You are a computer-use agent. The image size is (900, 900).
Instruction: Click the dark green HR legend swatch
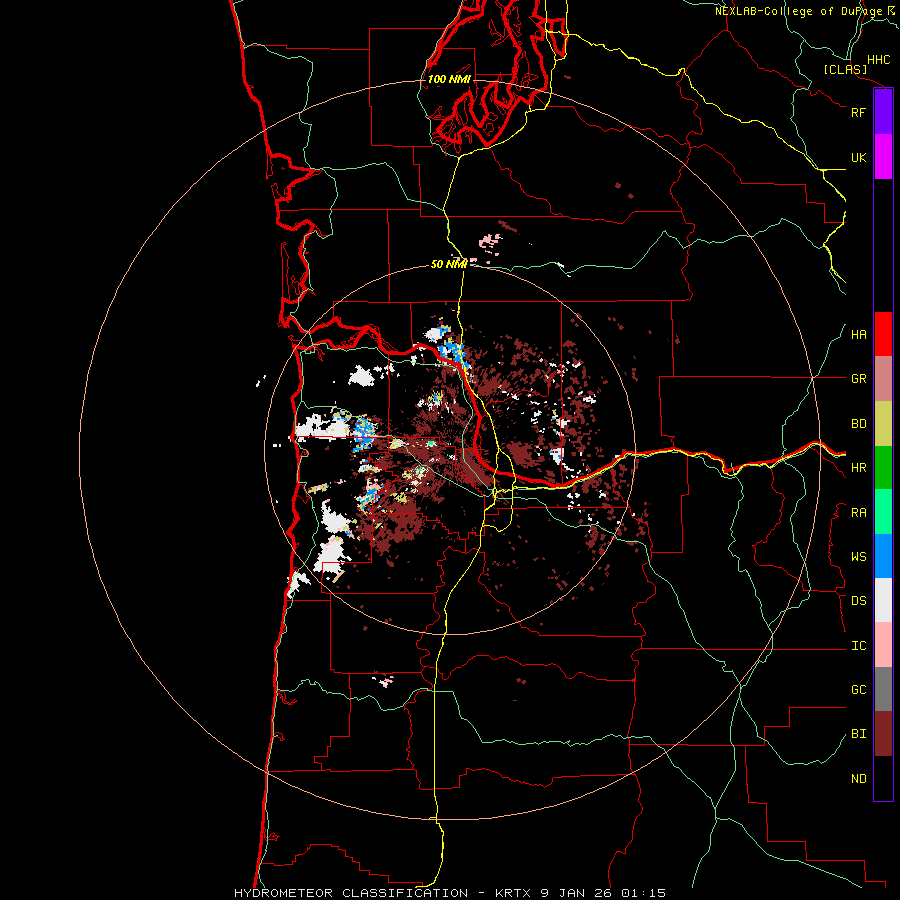(x=883, y=468)
